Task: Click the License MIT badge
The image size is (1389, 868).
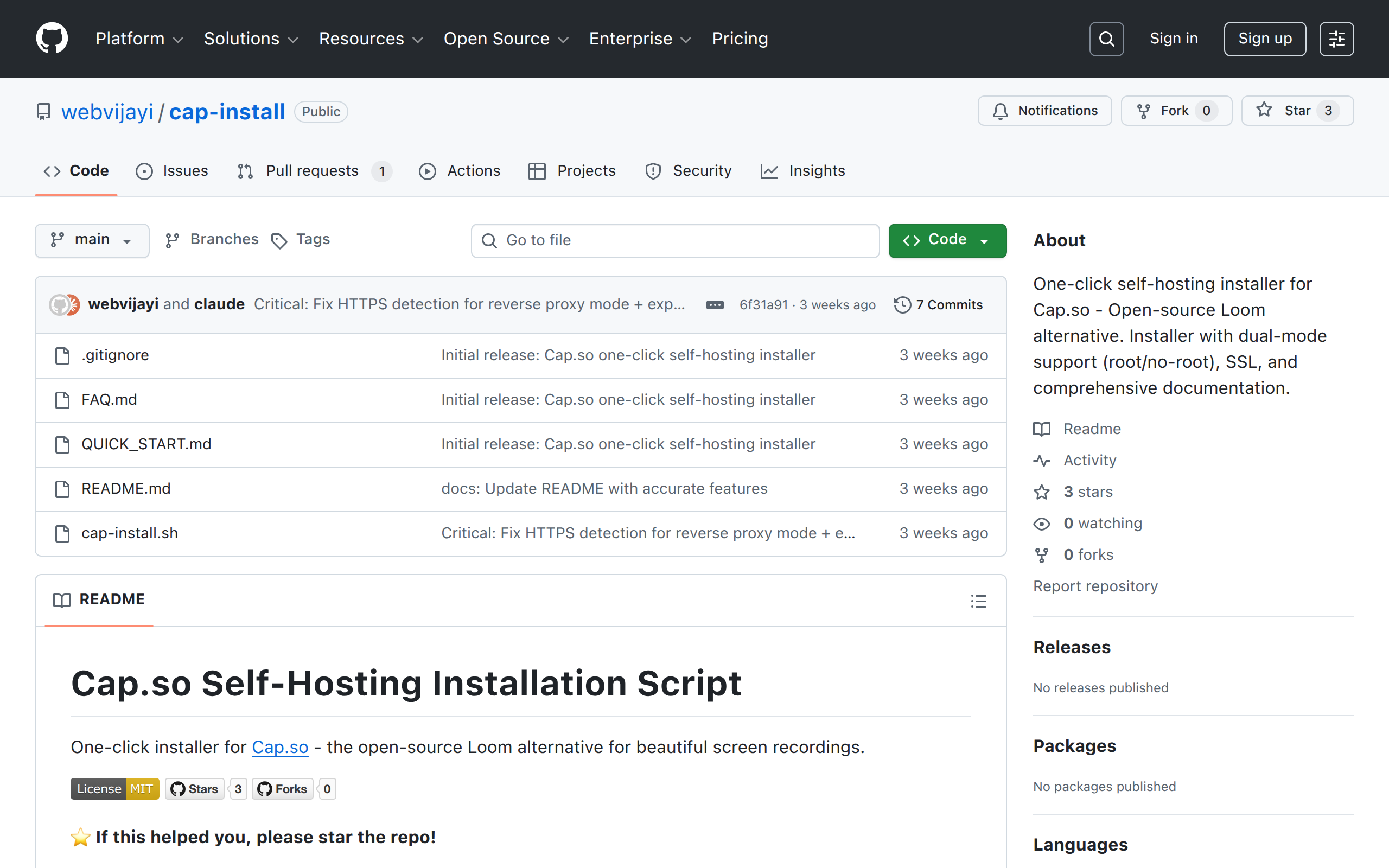Action: pyautogui.click(x=115, y=789)
